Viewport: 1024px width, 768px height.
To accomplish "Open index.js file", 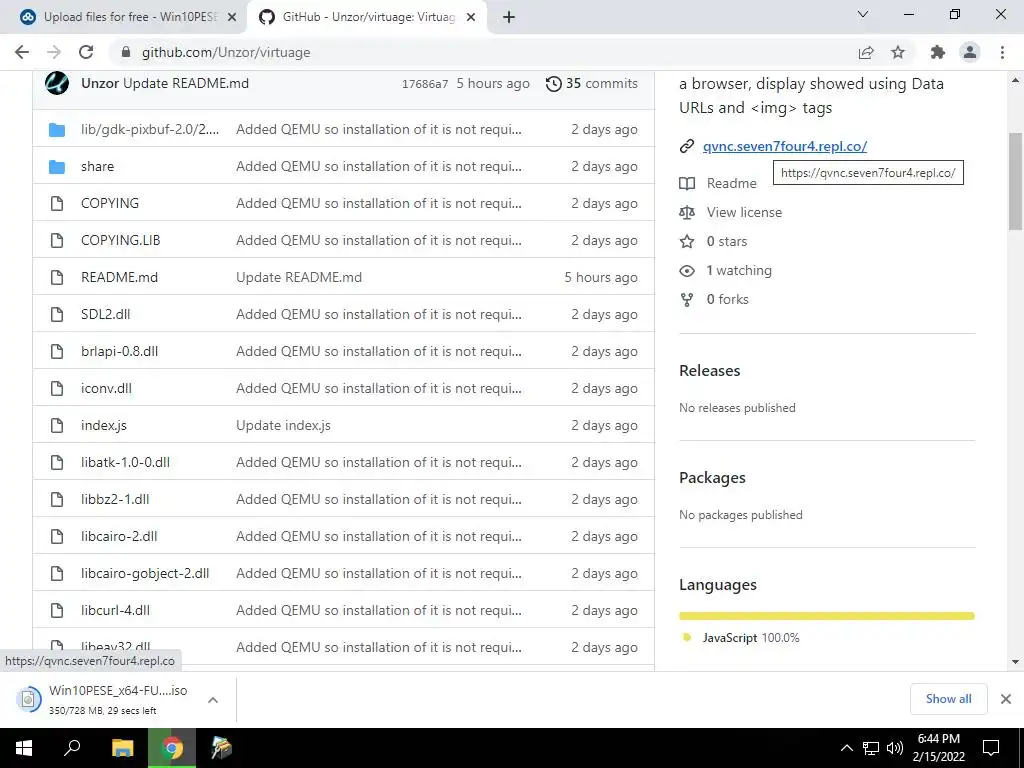I will coord(104,425).
